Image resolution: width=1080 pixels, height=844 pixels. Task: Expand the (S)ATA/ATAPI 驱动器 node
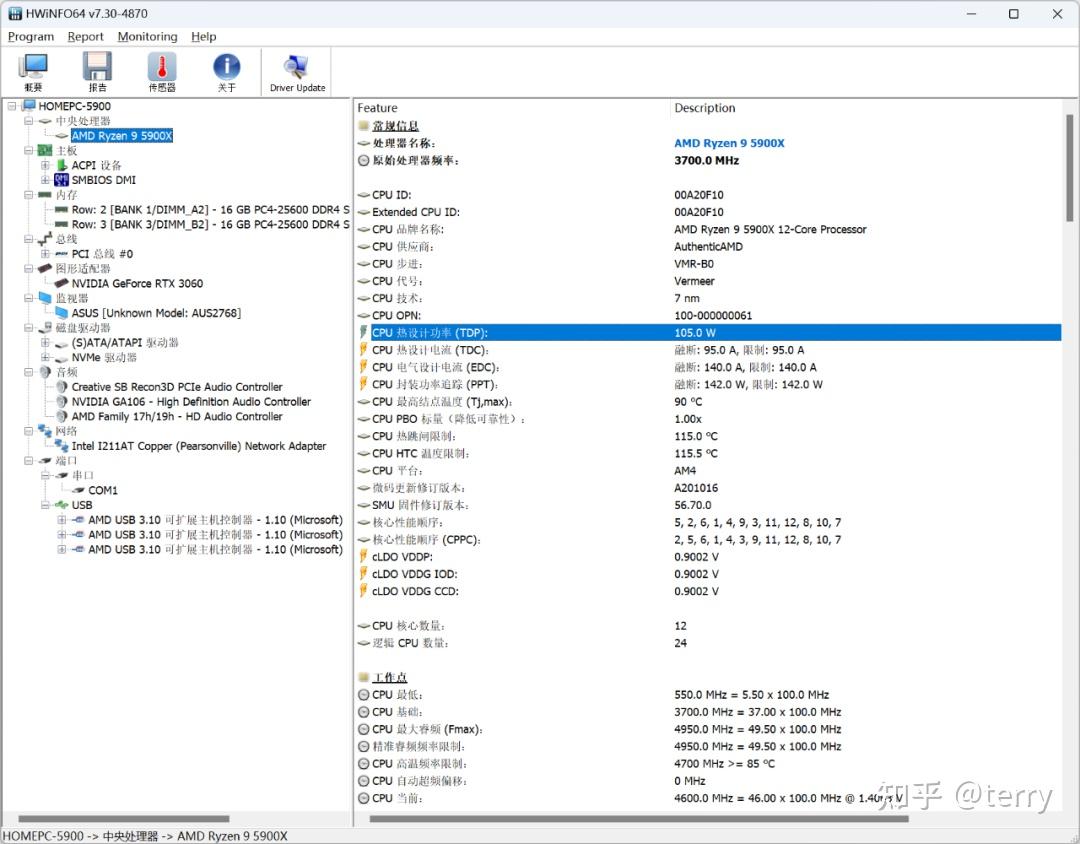point(45,342)
